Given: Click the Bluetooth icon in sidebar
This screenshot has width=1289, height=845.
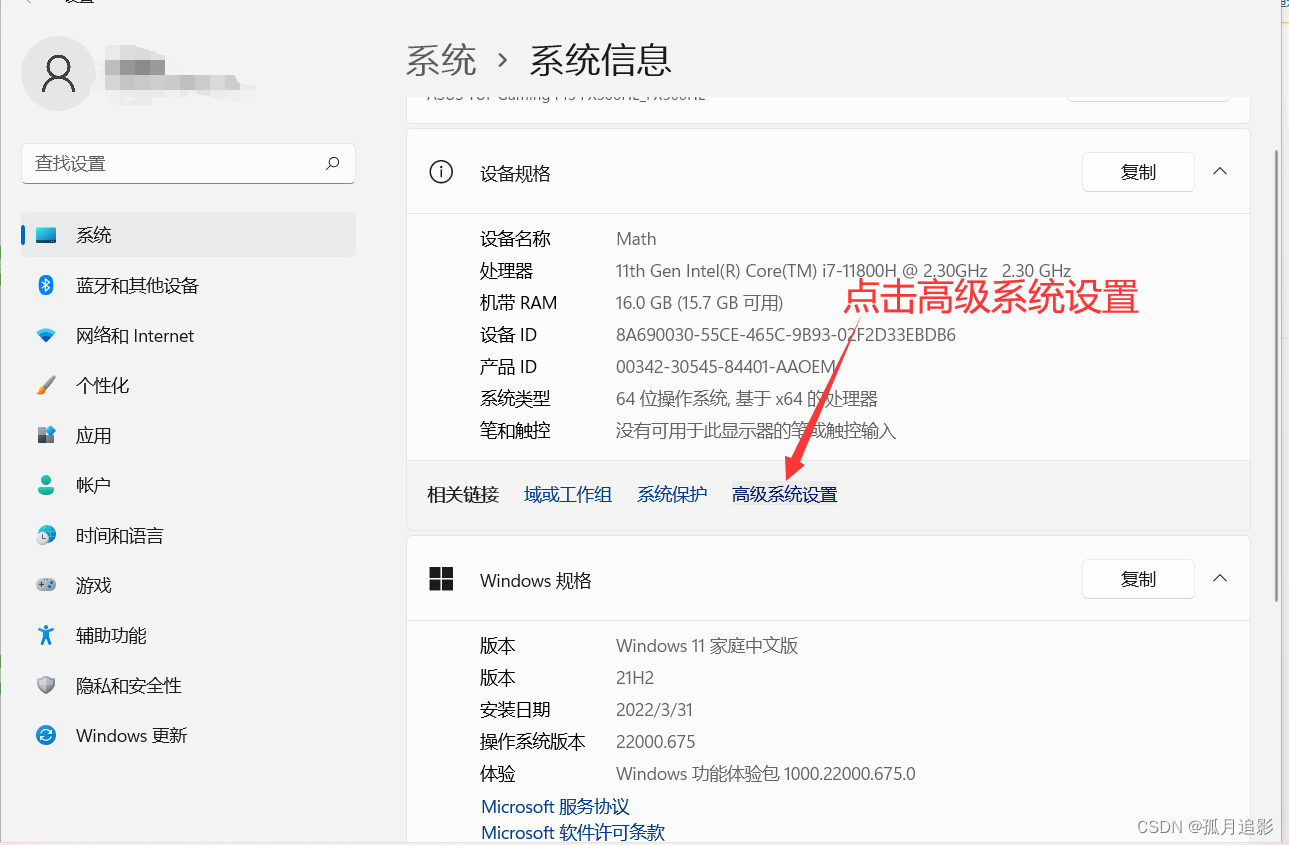Looking at the screenshot, I should tap(46, 285).
